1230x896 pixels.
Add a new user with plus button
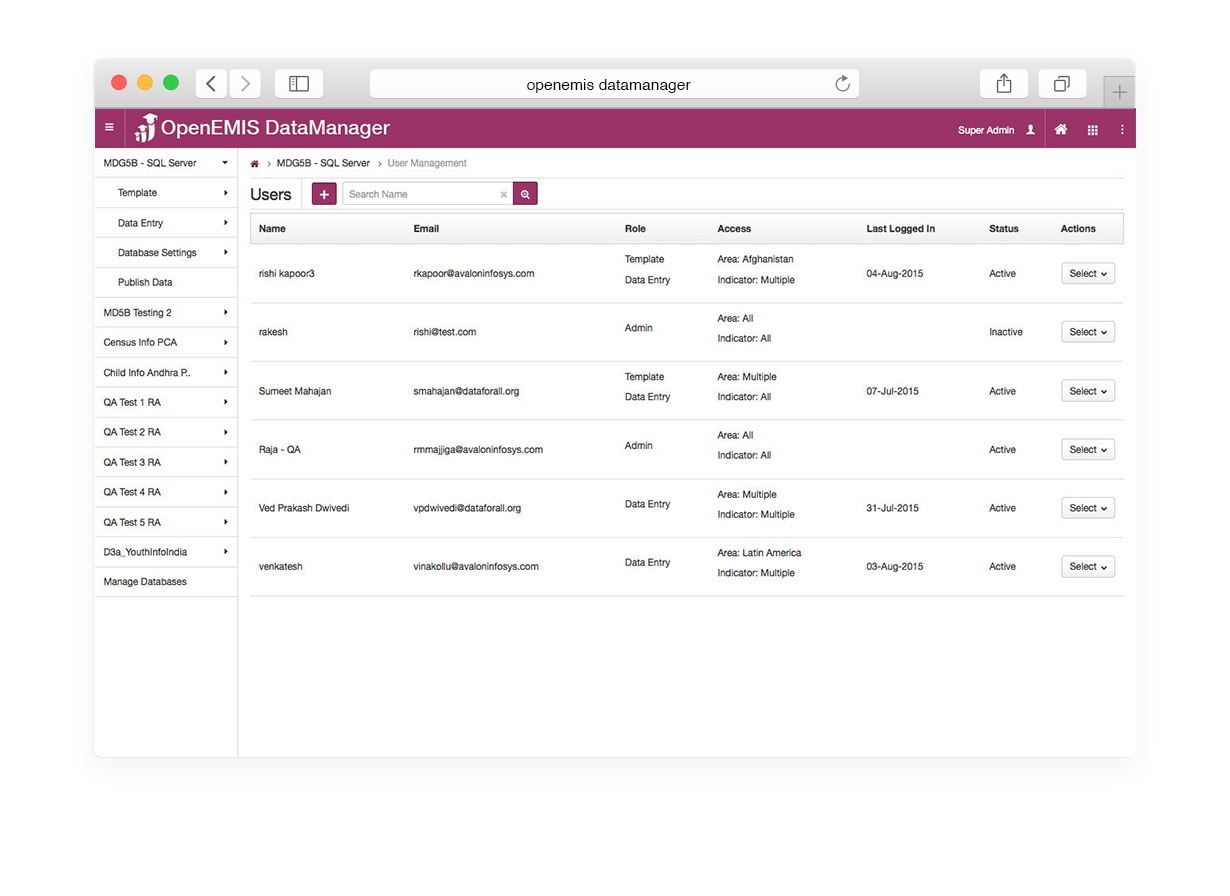(x=324, y=194)
